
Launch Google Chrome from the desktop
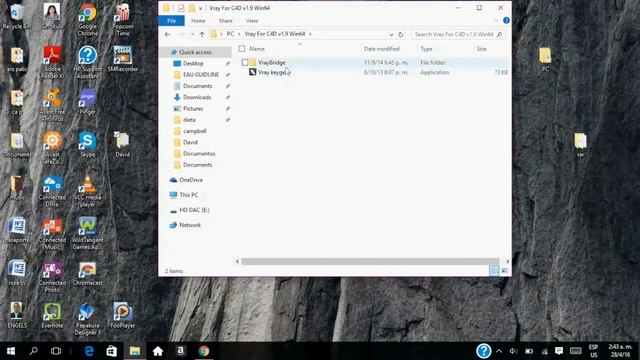click(87, 20)
